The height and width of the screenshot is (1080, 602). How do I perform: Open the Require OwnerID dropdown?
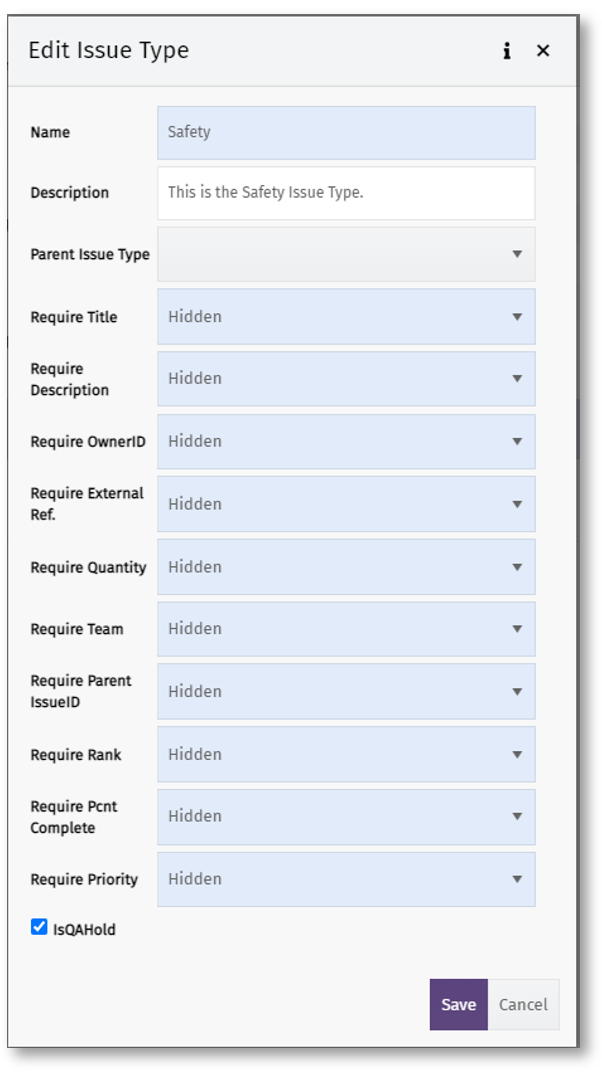click(345, 442)
